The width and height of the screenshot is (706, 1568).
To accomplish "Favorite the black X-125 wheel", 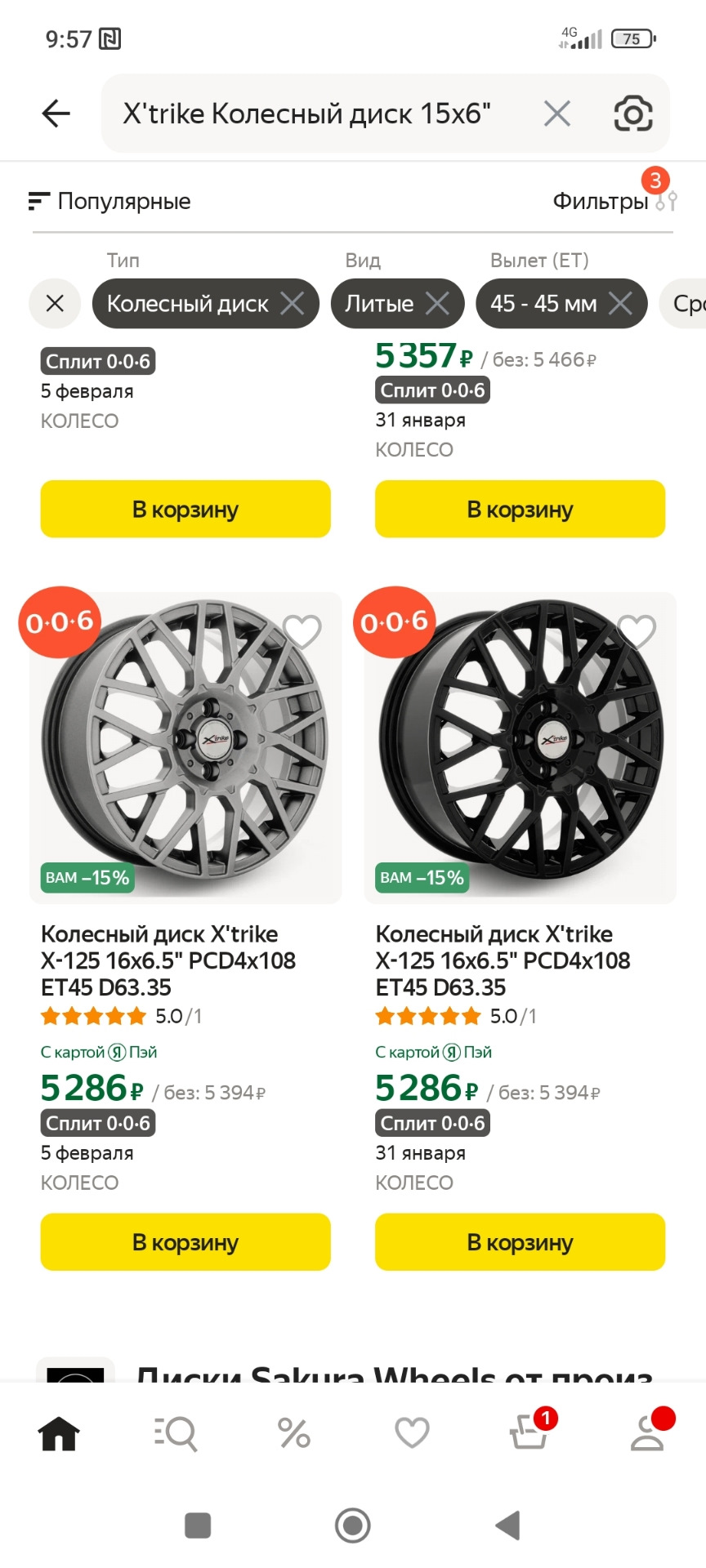I will 637,631.
